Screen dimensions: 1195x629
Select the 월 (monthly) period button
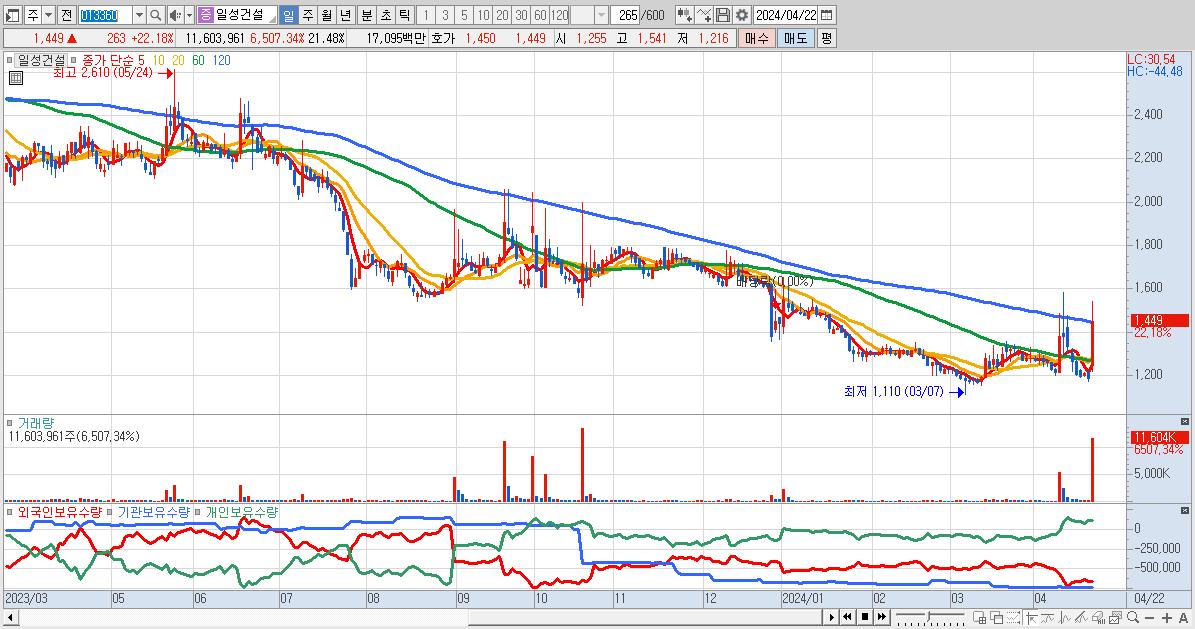tap(326, 14)
